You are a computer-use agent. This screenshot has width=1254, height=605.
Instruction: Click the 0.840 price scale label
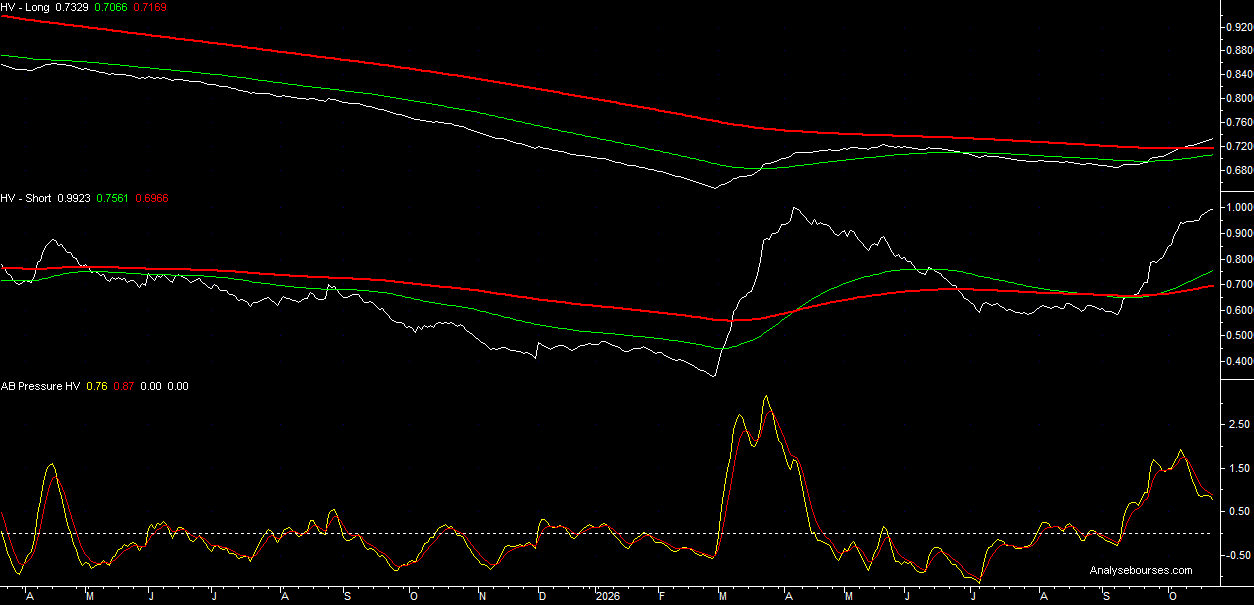pos(1239,75)
